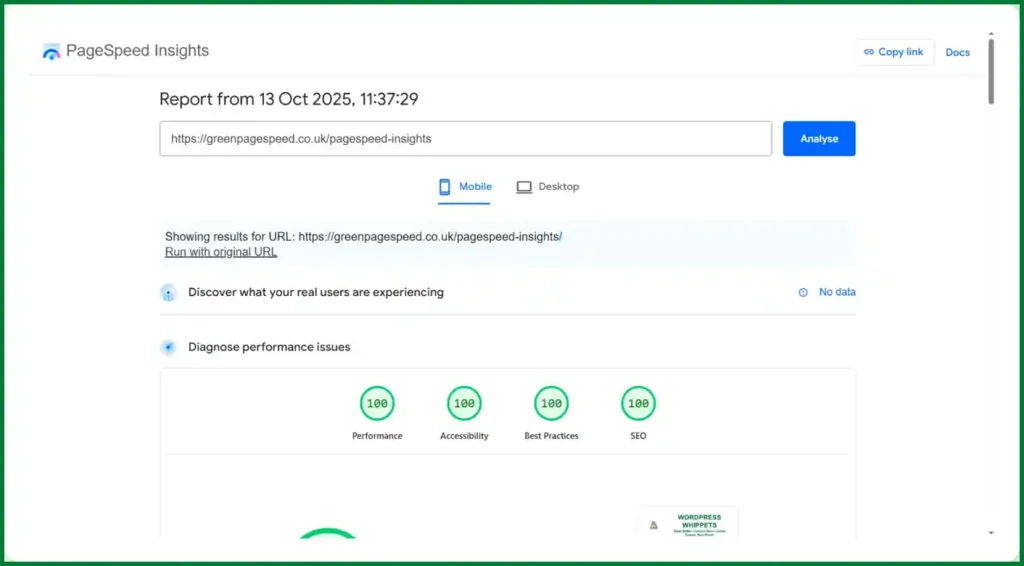
Task: Click the 'Showing results for URL' text
Action: pyautogui.click(x=363, y=237)
